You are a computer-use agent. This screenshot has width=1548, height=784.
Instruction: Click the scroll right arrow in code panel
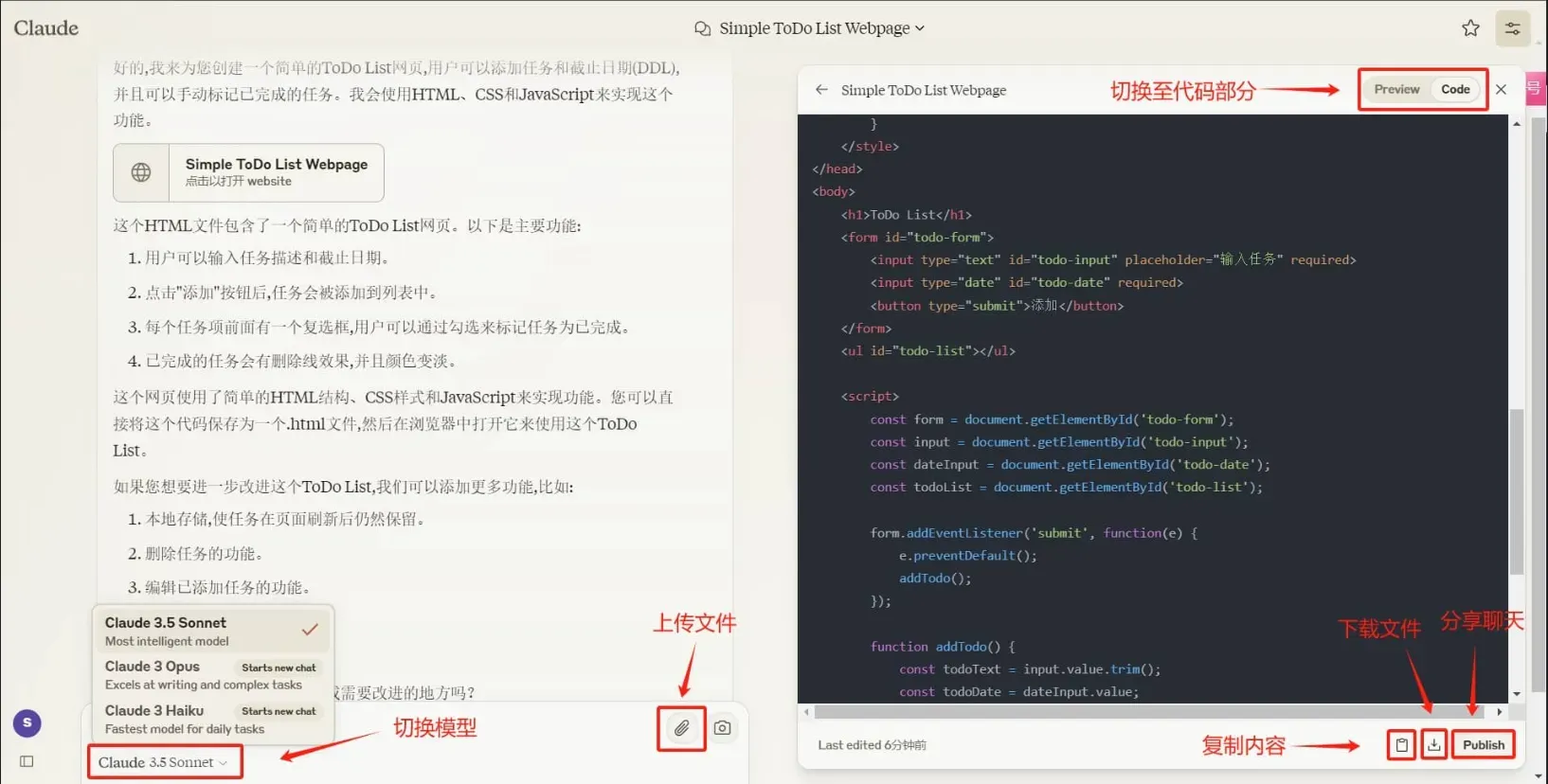click(1499, 712)
